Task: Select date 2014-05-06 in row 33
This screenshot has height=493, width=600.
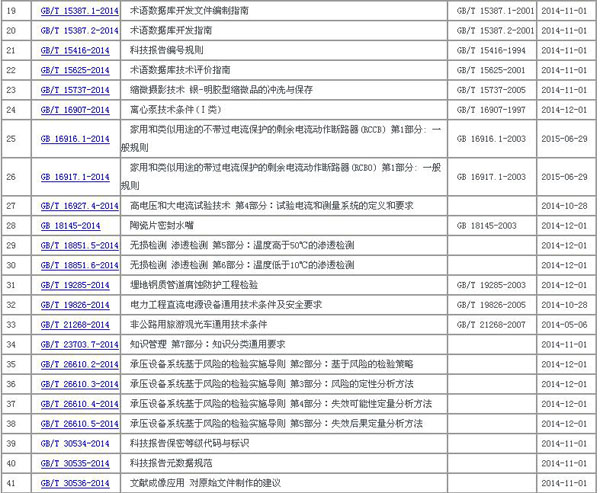Action: [x=564, y=325]
